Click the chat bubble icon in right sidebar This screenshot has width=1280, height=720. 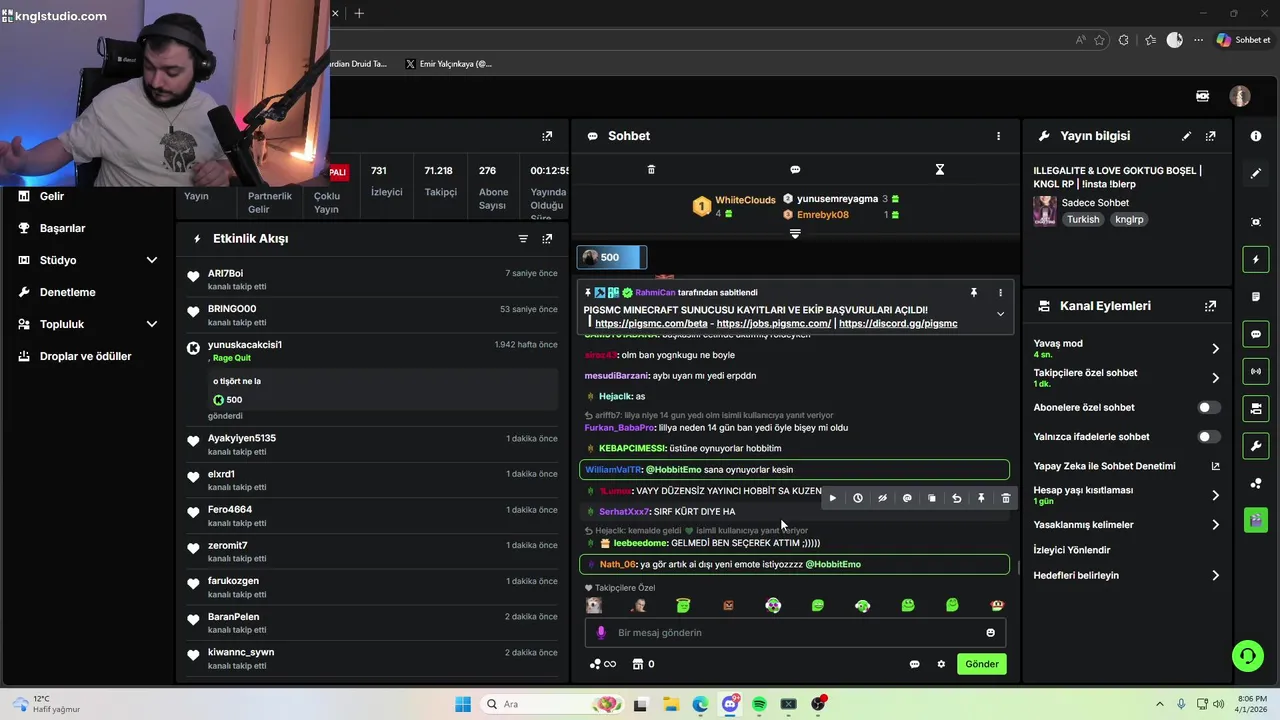[x=1256, y=334]
